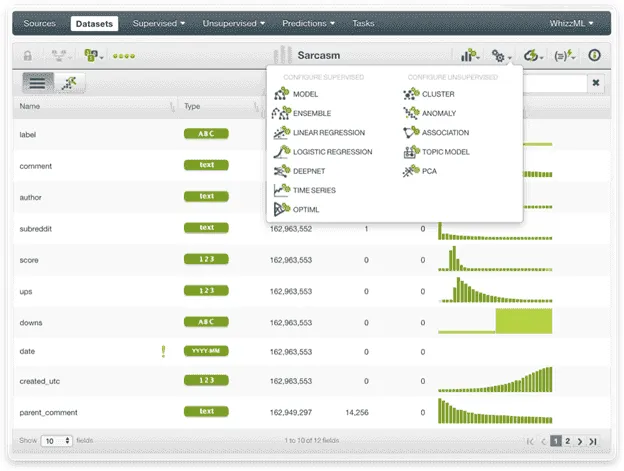Open the Sources tab
This screenshot has height=471, width=624.
(39, 23)
